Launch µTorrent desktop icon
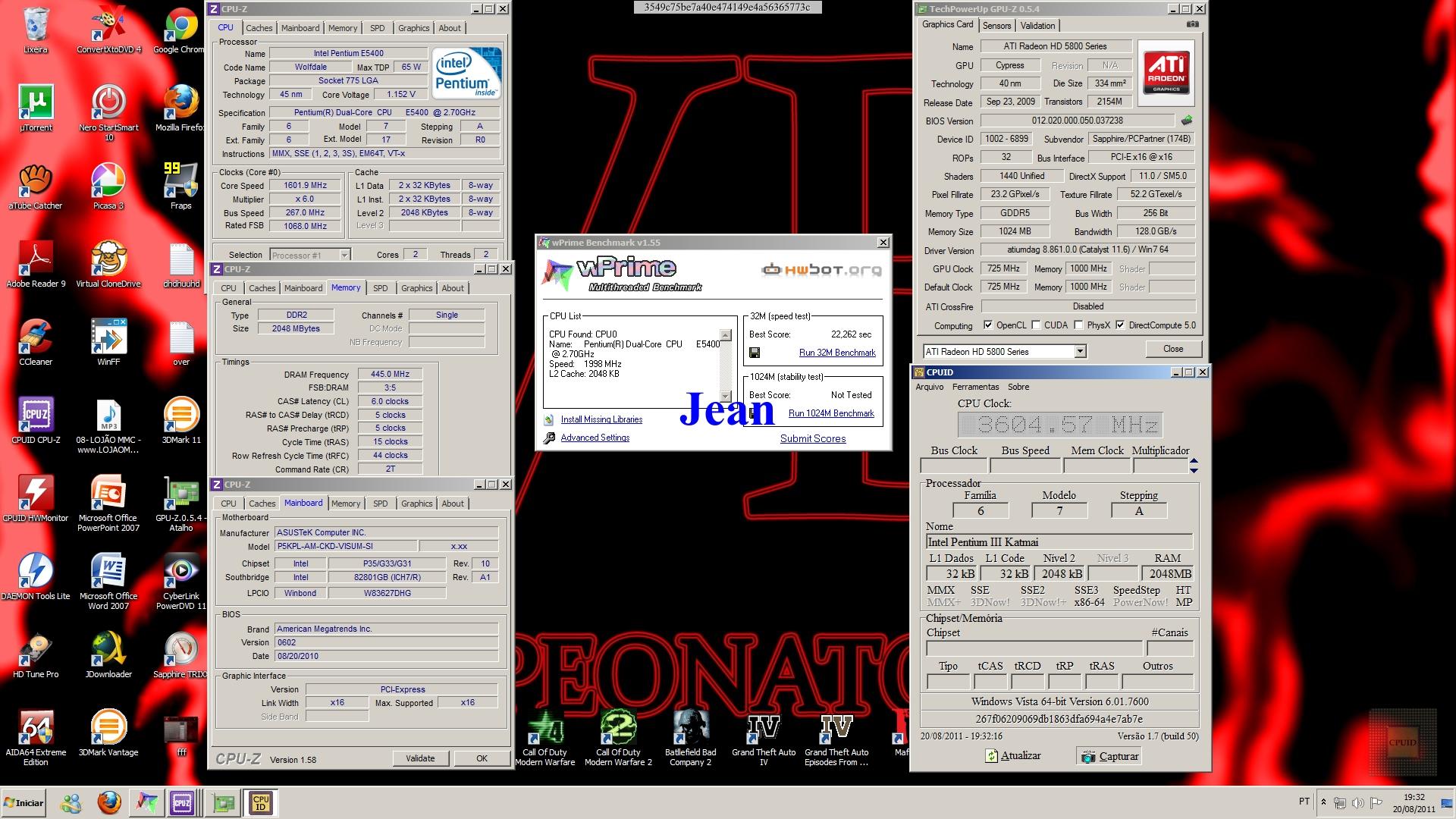The image size is (1456, 819). point(36,108)
